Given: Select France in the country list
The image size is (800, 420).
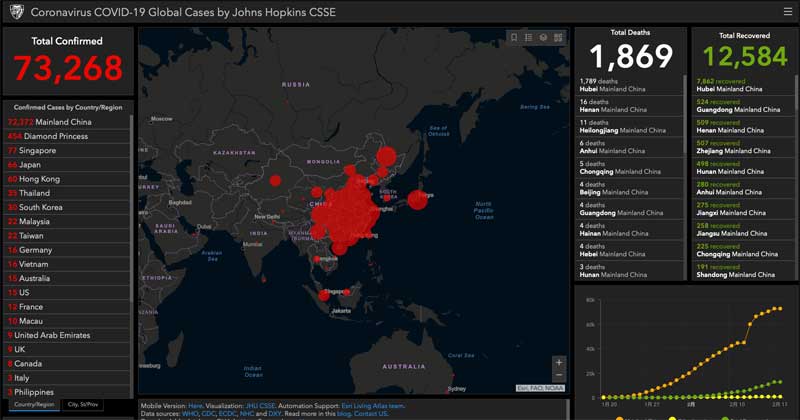Looking at the screenshot, I should coord(67,307).
